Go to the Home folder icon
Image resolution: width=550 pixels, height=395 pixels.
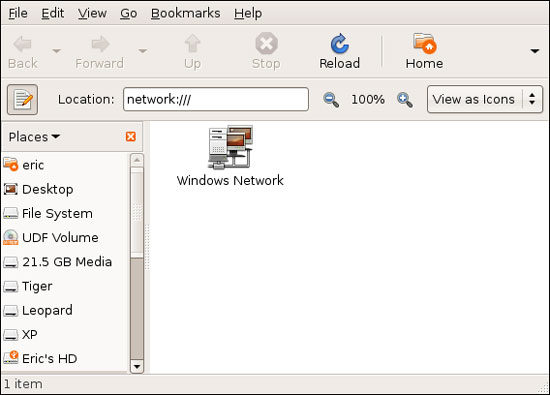click(x=424, y=43)
